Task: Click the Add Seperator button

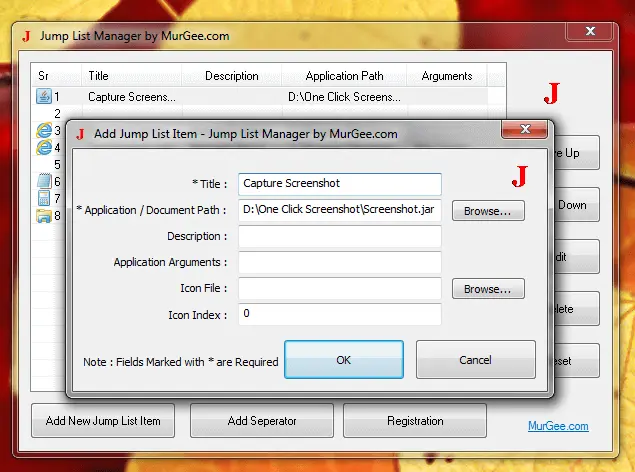Action: click(x=262, y=421)
